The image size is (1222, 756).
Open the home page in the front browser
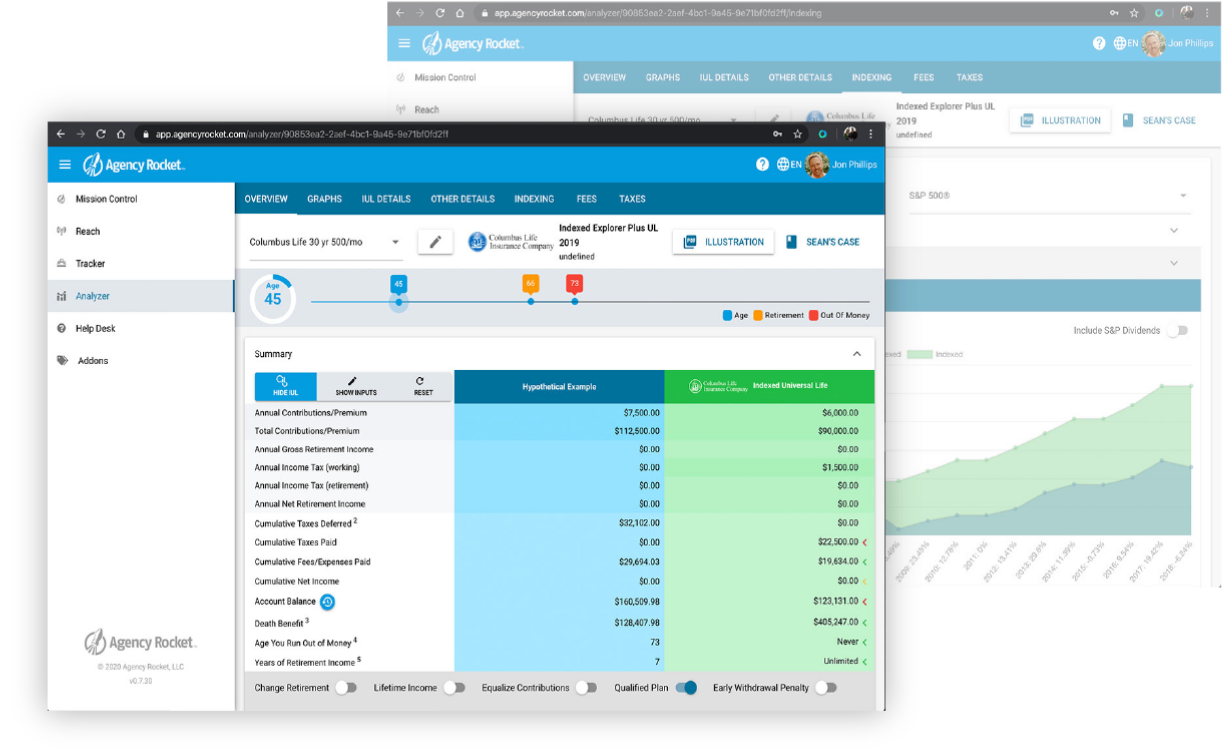click(x=121, y=134)
